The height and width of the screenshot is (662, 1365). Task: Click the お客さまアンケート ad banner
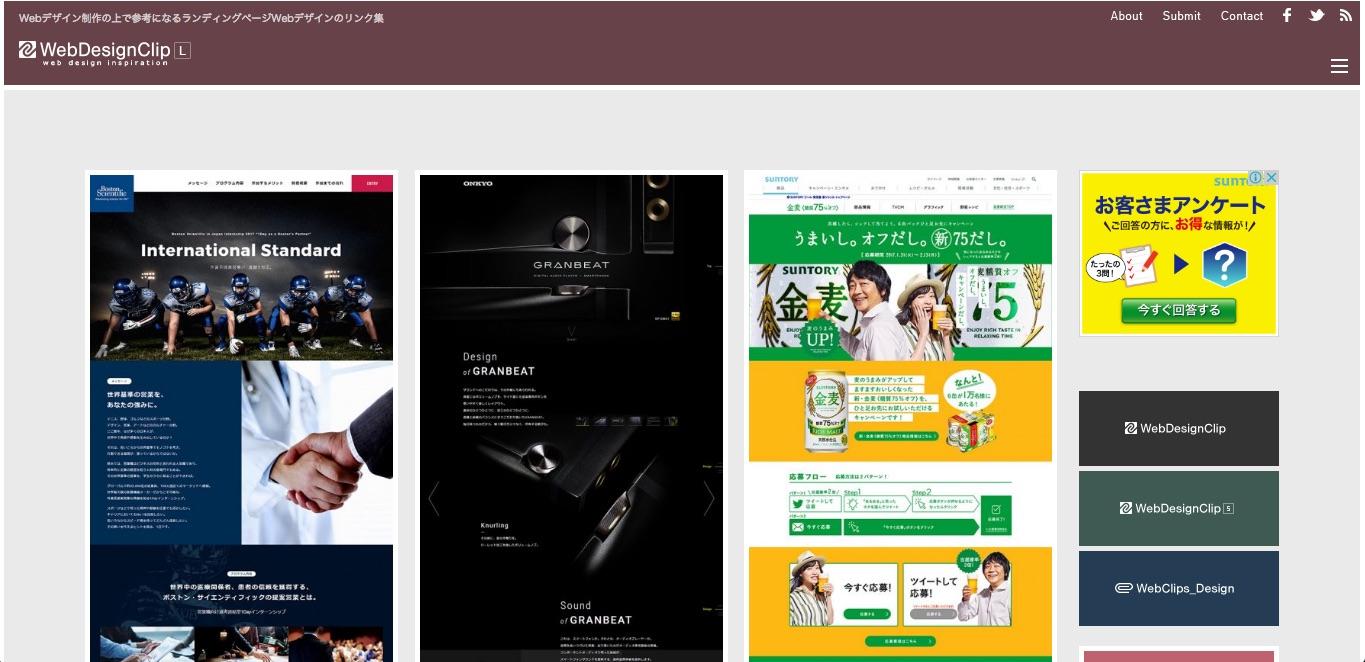[x=1179, y=253]
